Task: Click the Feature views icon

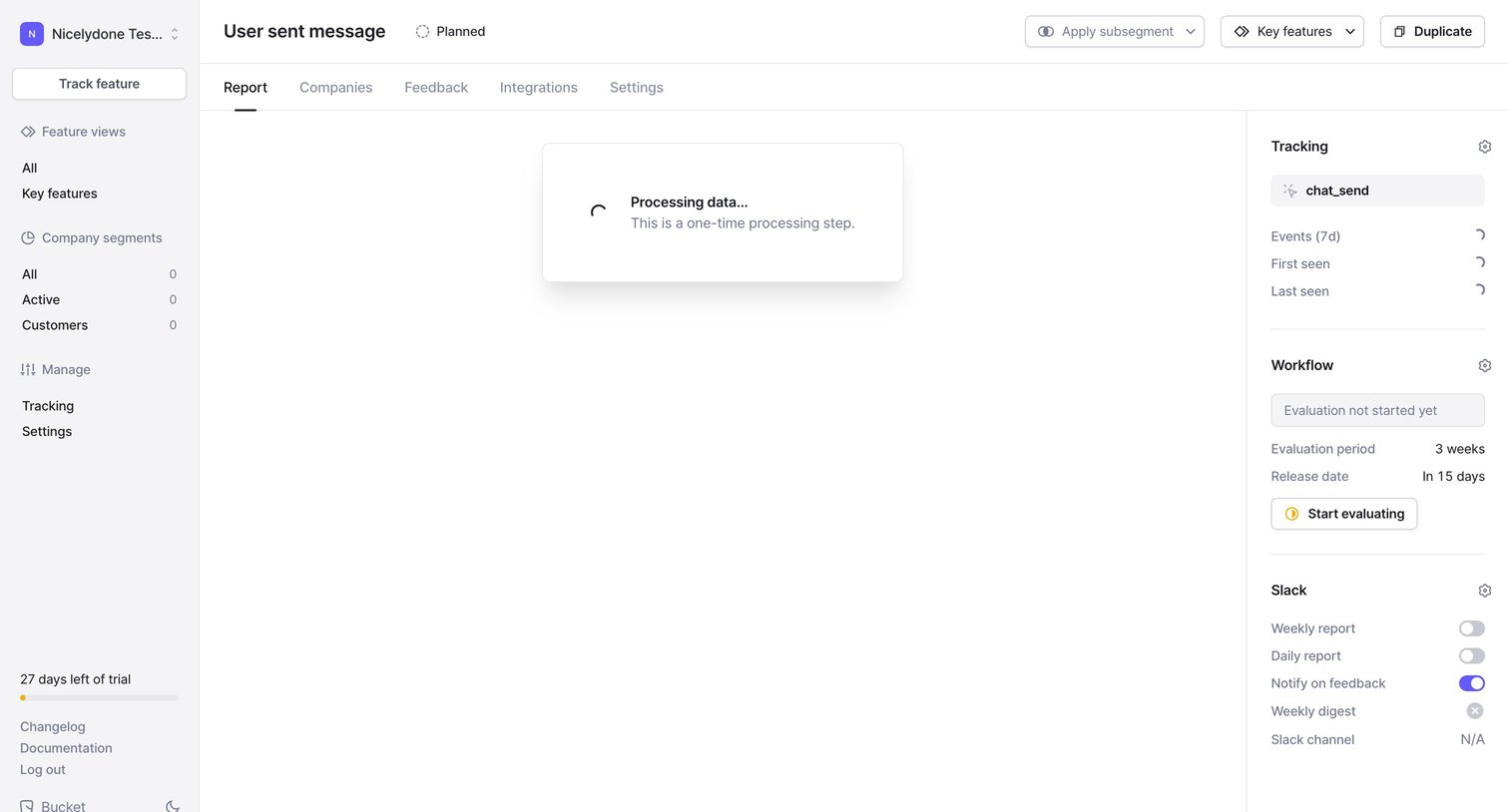Action: tap(28, 132)
